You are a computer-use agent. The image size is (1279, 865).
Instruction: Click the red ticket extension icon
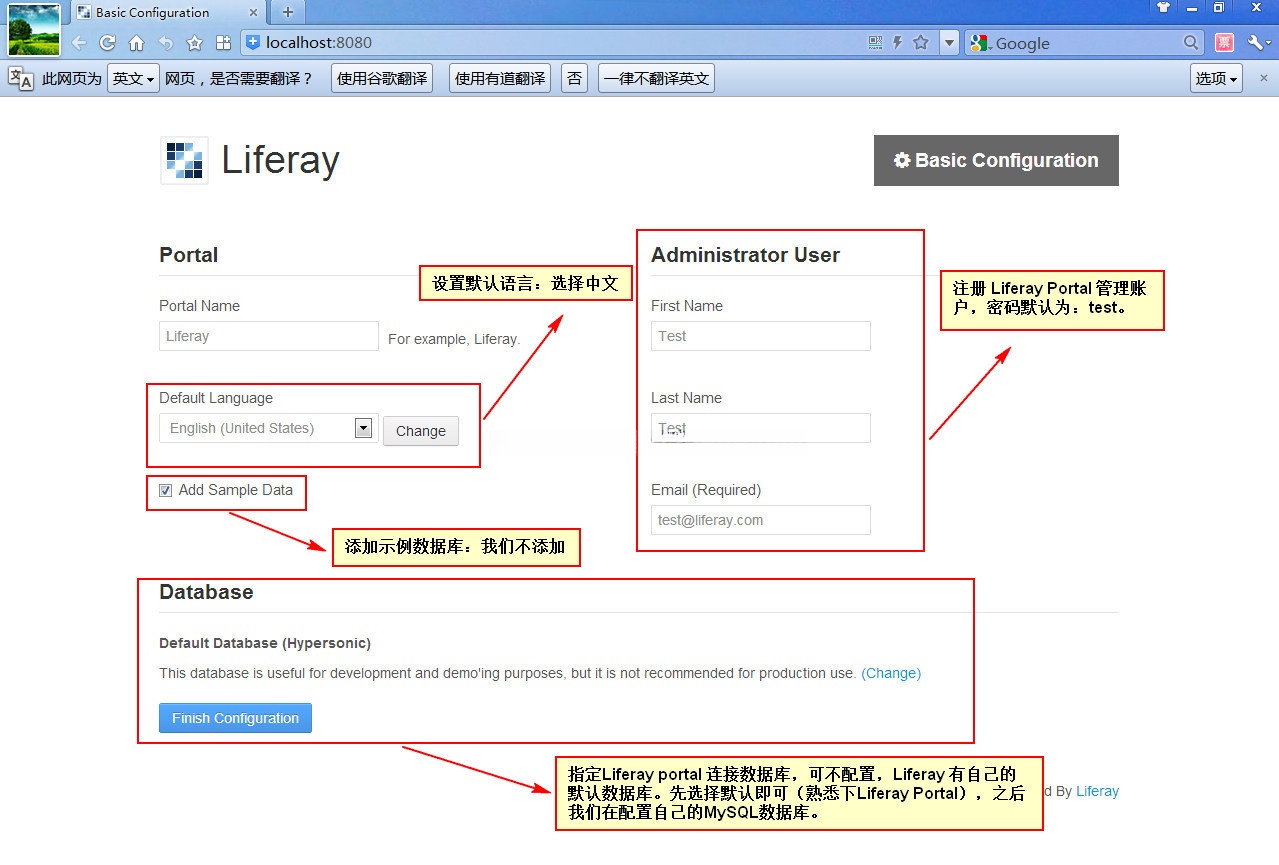tap(1225, 43)
